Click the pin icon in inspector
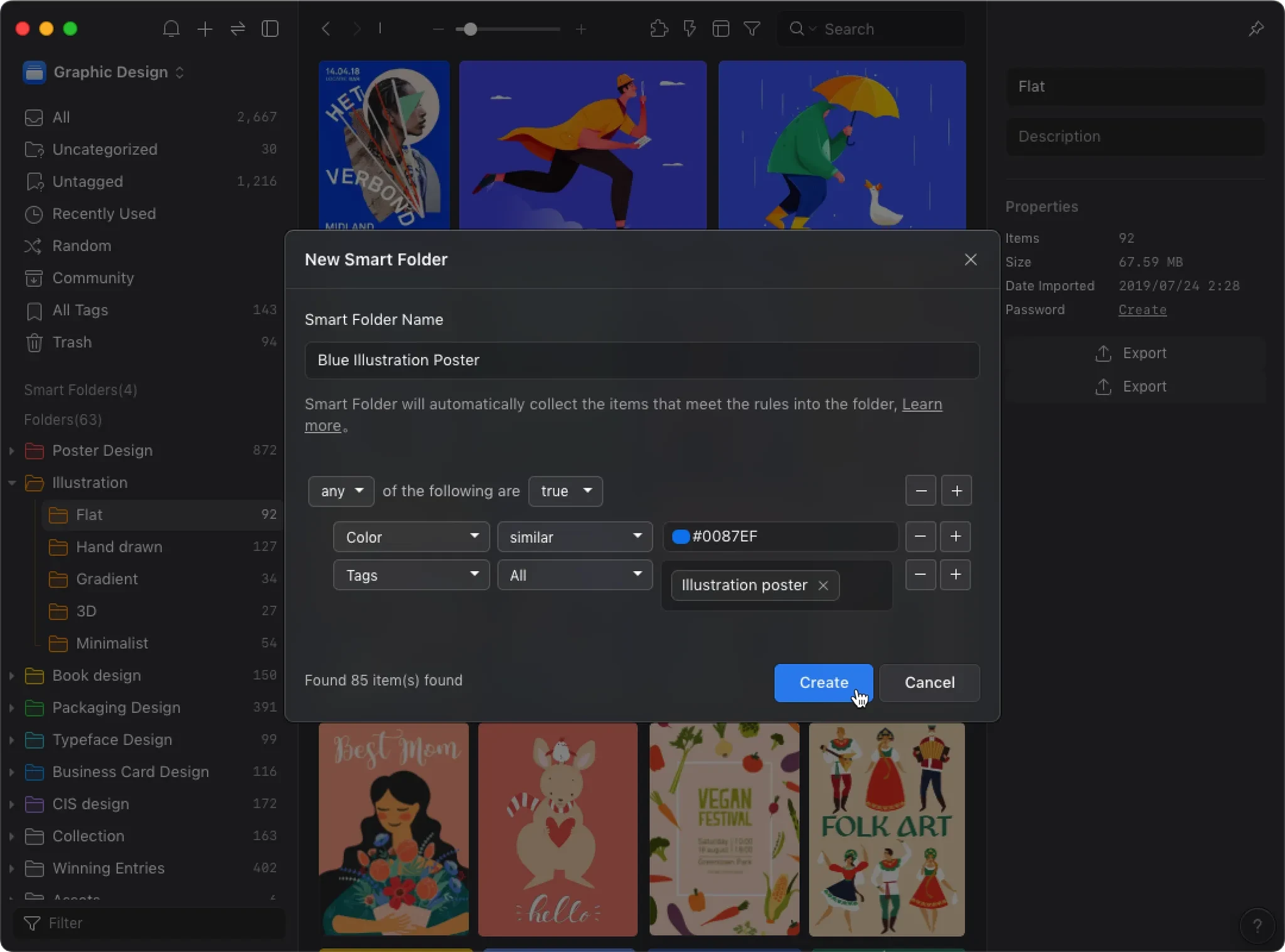1285x952 pixels. (x=1256, y=29)
